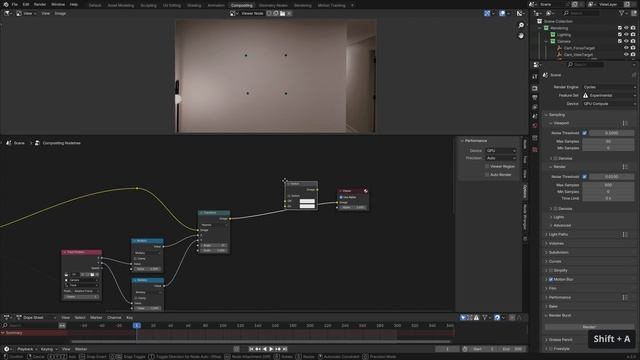Open the File menu
The width and height of the screenshot is (640, 360).
15,4
